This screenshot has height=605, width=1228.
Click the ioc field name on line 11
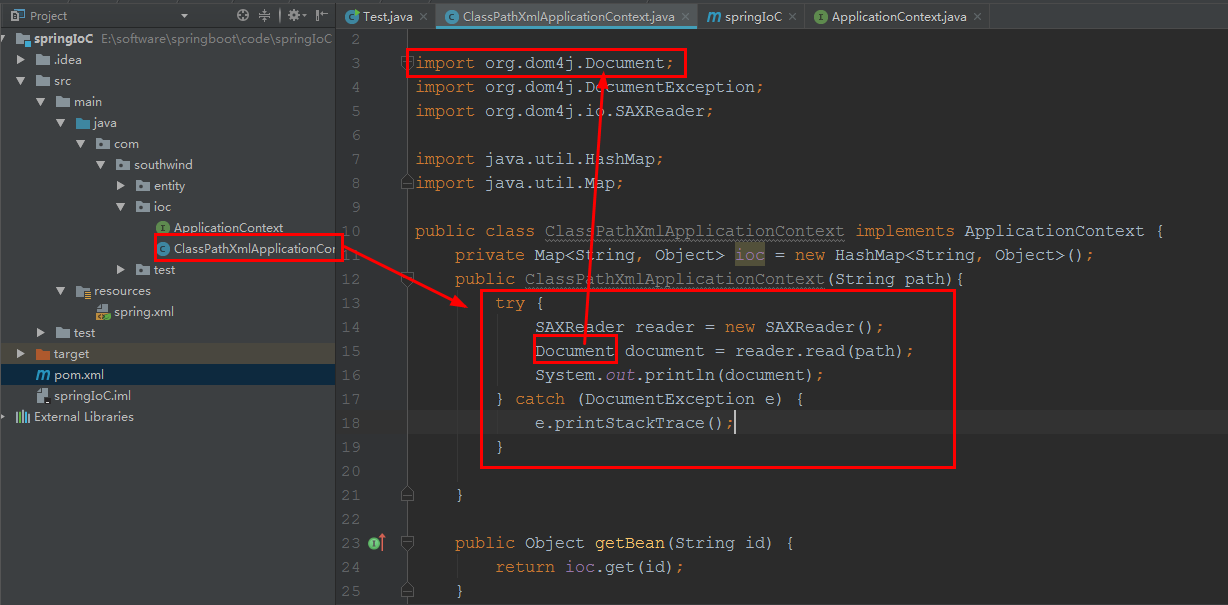(750, 255)
